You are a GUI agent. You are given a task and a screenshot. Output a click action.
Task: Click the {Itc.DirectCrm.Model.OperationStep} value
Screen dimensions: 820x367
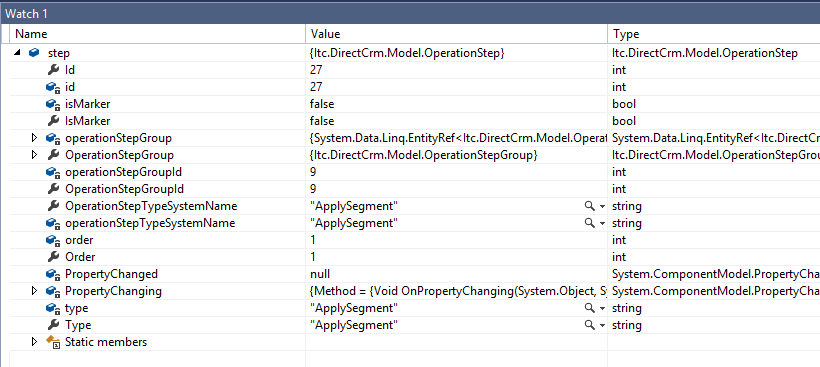pyautogui.click(x=407, y=53)
